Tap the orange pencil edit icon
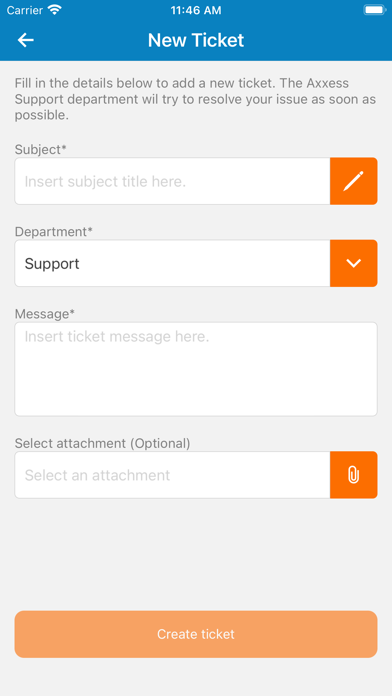This screenshot has height=696, width=392. tap(353, 181)
